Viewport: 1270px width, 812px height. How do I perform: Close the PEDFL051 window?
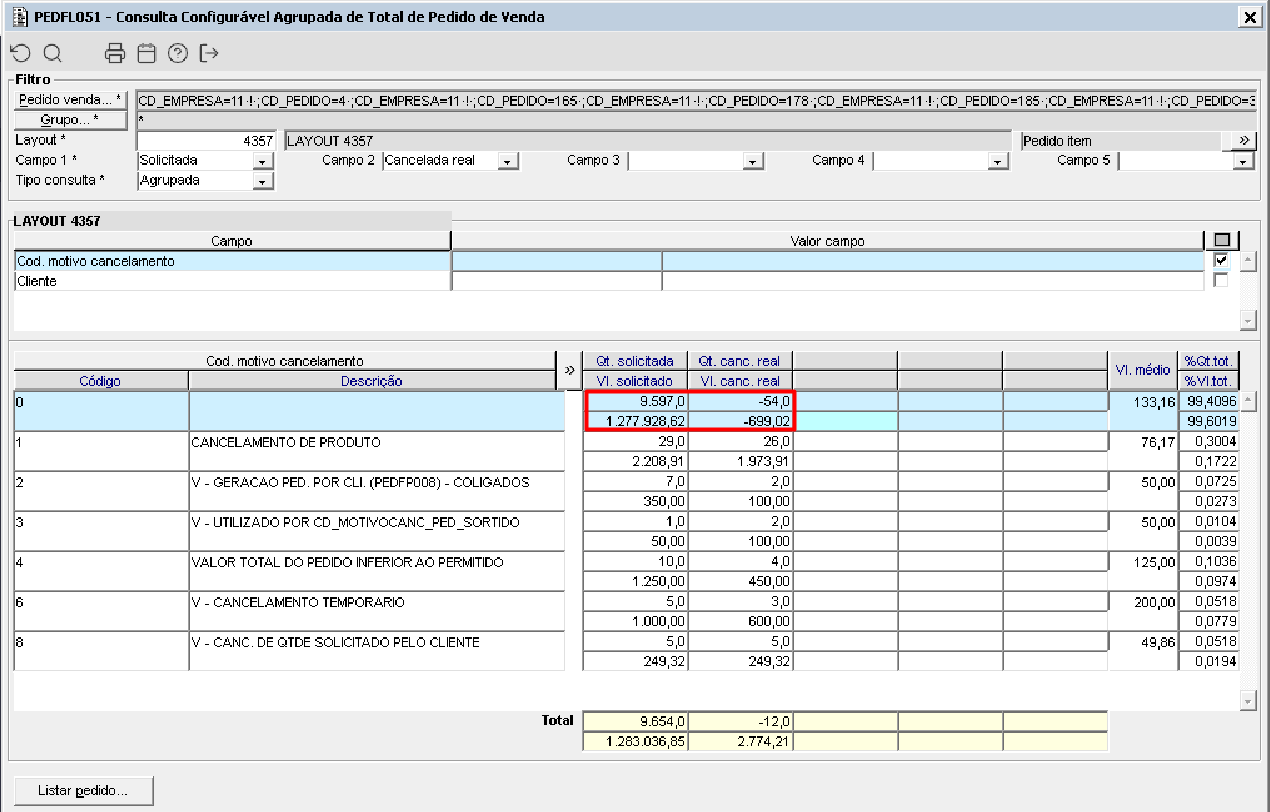[1249, 17]
